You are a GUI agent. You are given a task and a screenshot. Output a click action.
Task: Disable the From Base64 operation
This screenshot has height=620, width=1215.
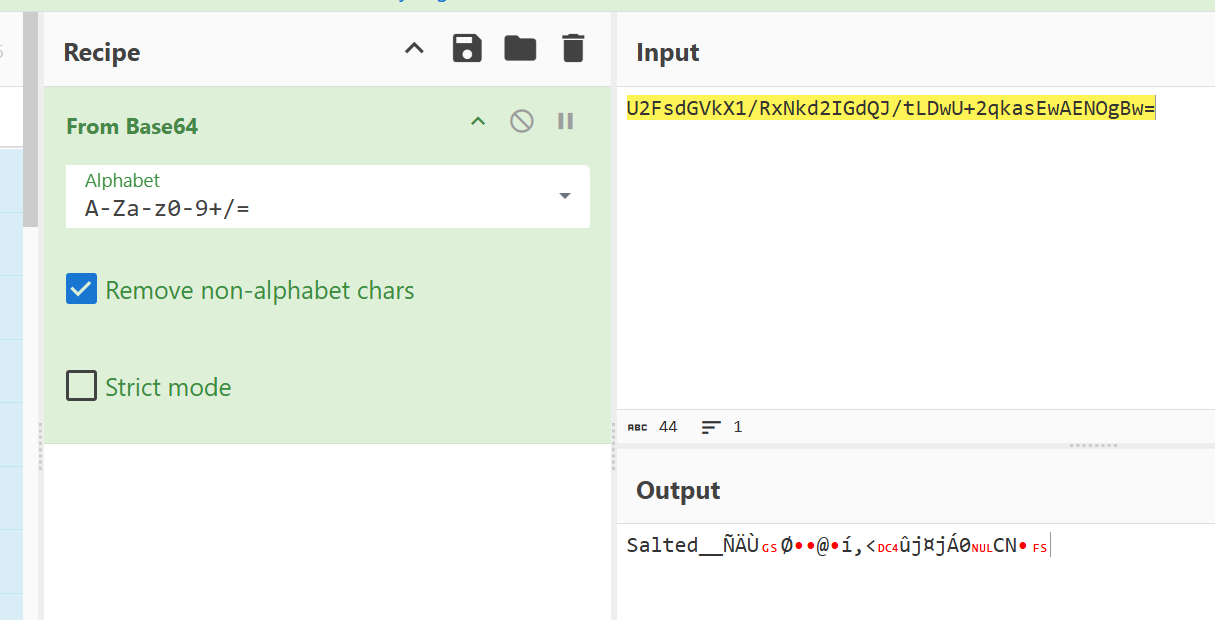pos(521,122)
